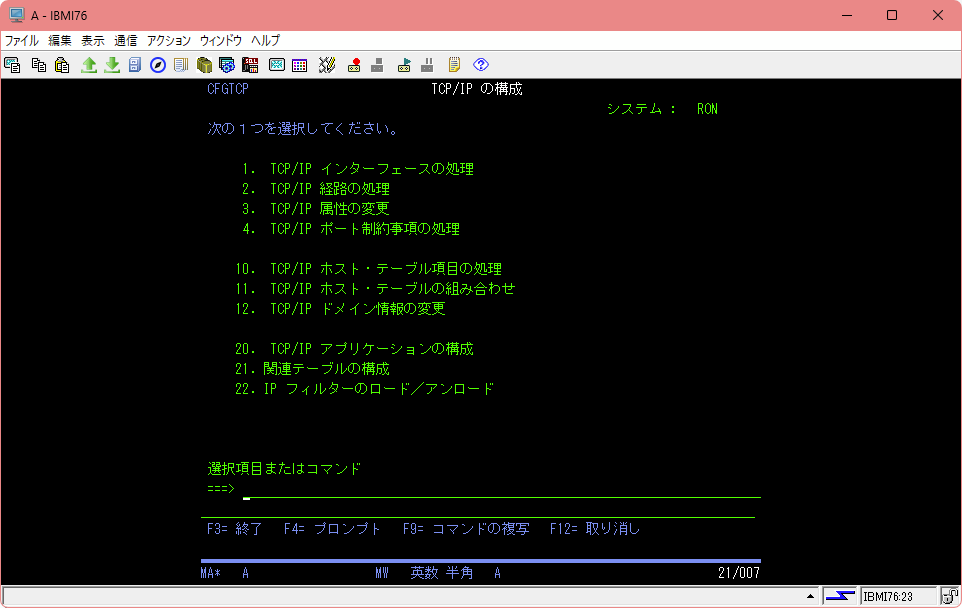Screen dimensions: 962x608
Task: Open the ヘルプ menu
Action: click(x=266, y=40)
